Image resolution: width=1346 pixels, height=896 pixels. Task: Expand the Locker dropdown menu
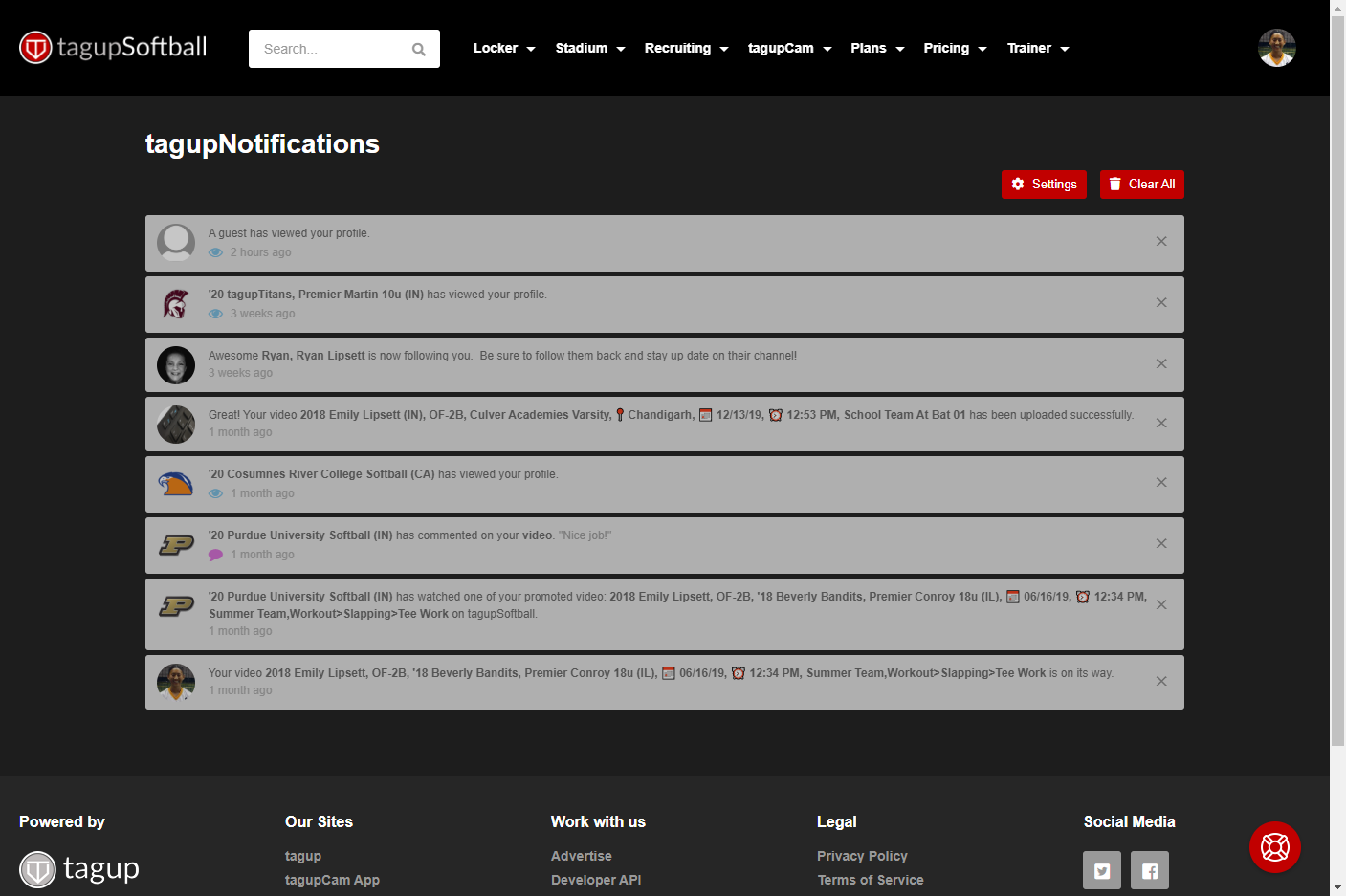tap(504, 49)
